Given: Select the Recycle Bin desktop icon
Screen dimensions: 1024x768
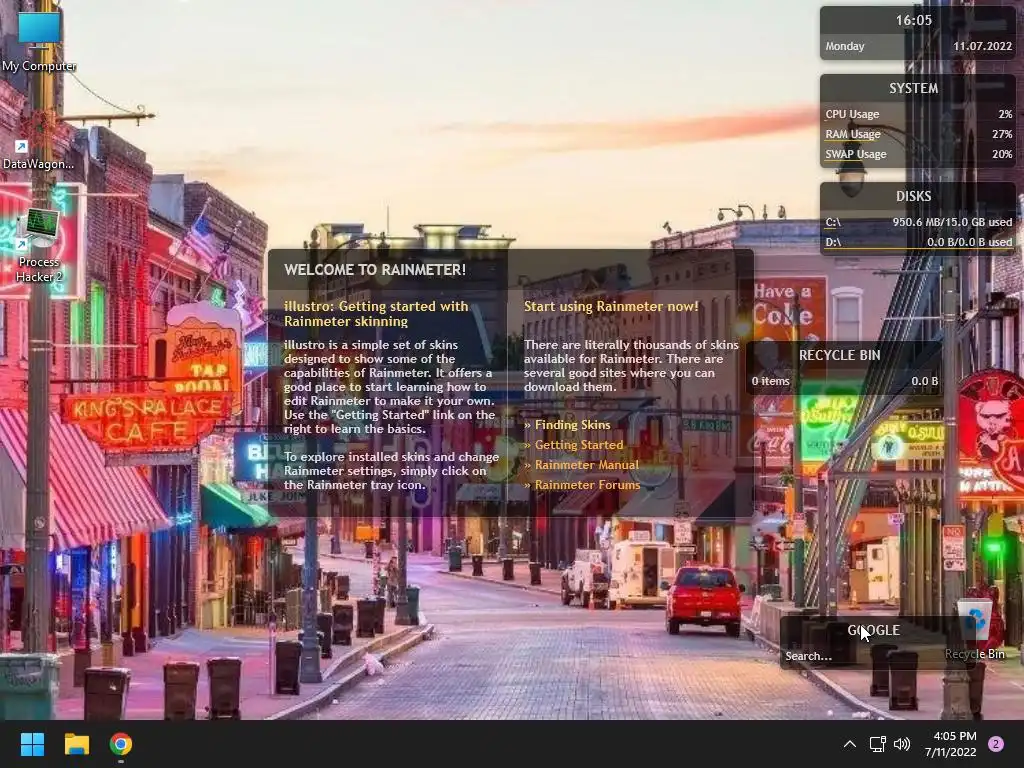Looking at the screenshot, I should 974,630.
